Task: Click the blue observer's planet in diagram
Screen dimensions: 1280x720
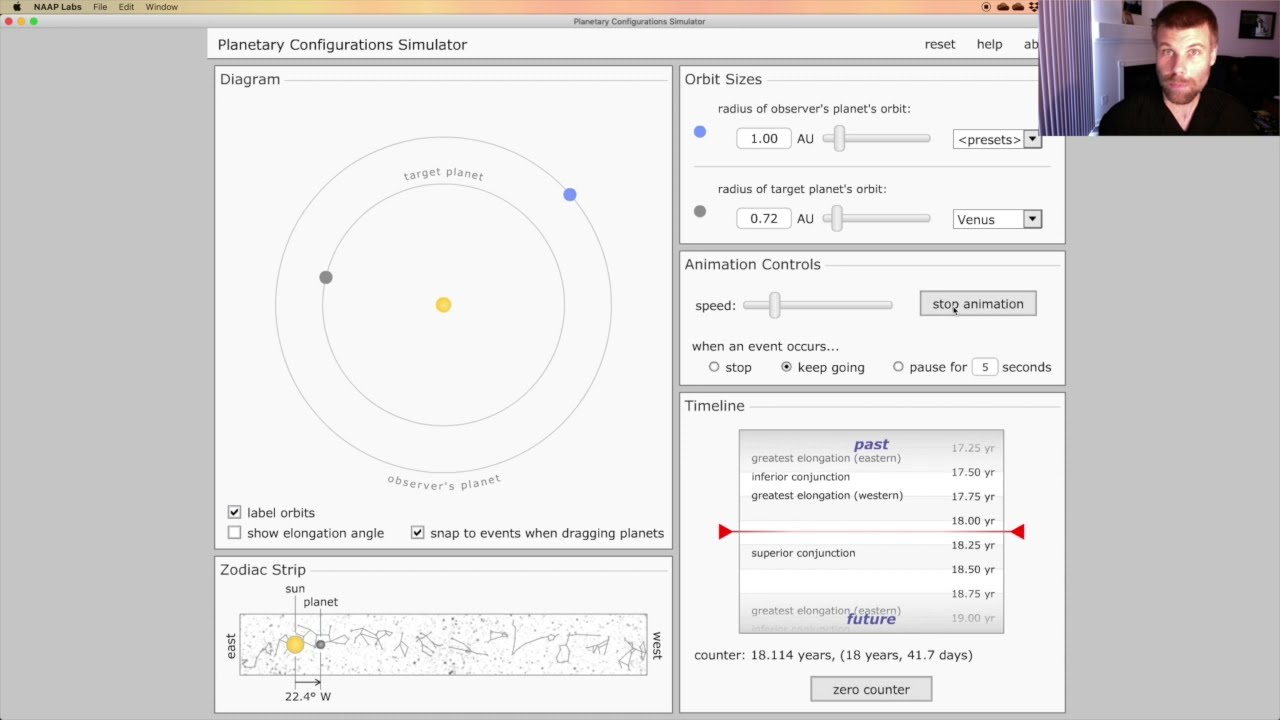Action: click(570, 195)
